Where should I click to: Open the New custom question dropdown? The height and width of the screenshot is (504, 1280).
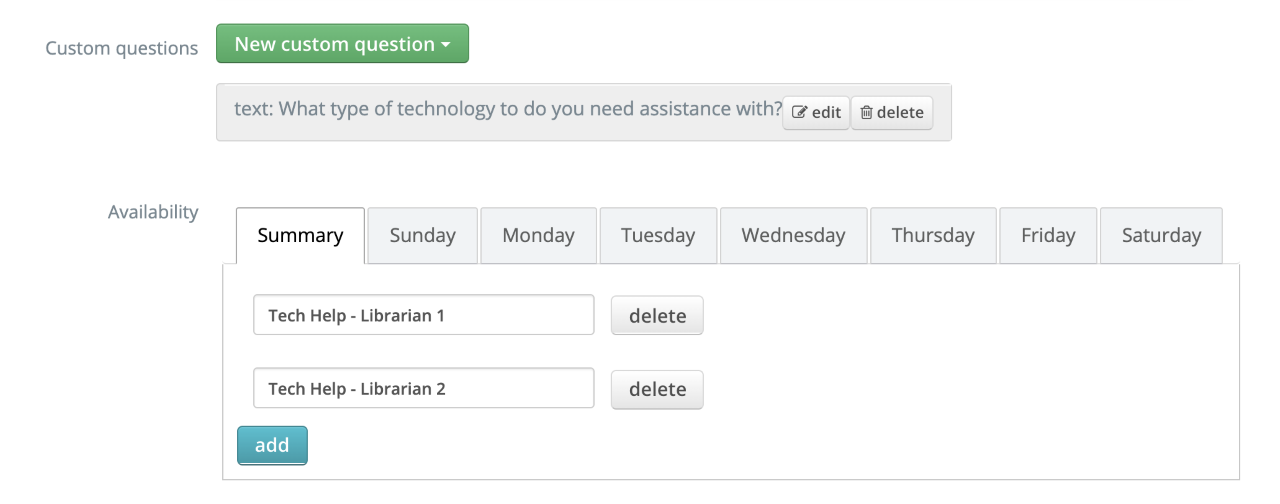click(x=342, y=44)
